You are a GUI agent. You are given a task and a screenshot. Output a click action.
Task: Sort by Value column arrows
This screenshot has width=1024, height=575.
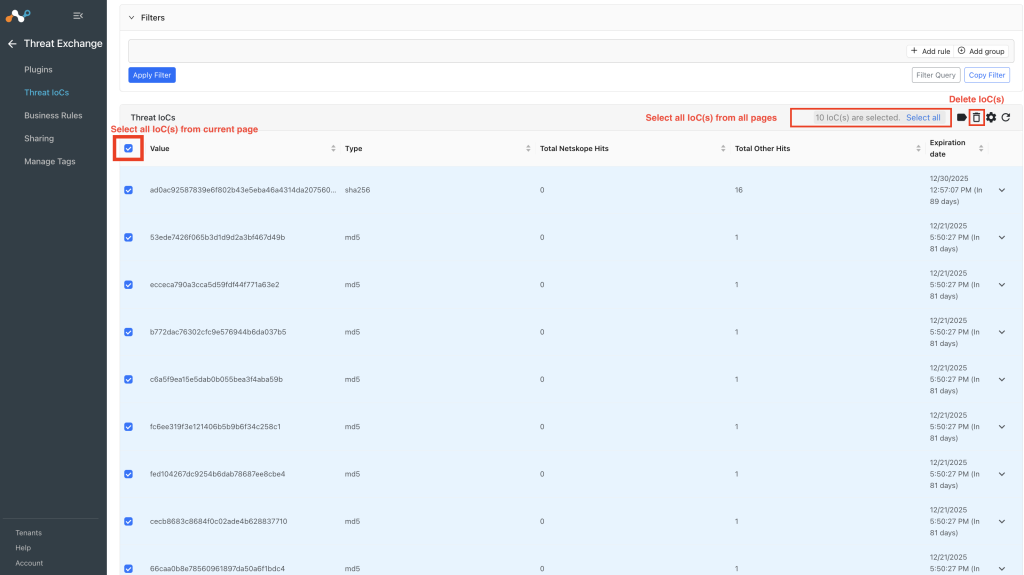(x=333, y=148)
